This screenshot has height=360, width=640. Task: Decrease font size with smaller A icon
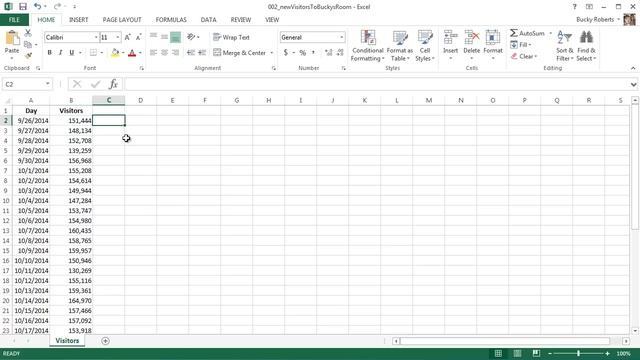point(138,37)
